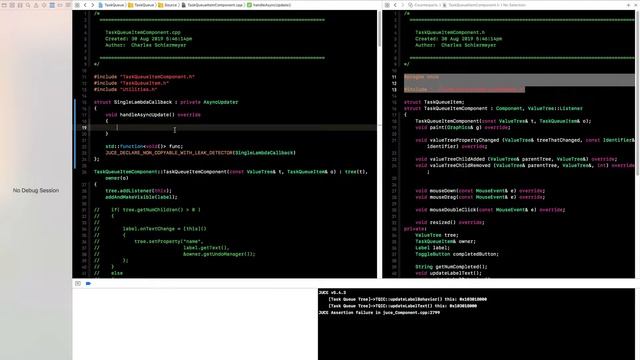Click 'struct TaskQueueItem;' in header file
The image size is (640, 360).
434,102
